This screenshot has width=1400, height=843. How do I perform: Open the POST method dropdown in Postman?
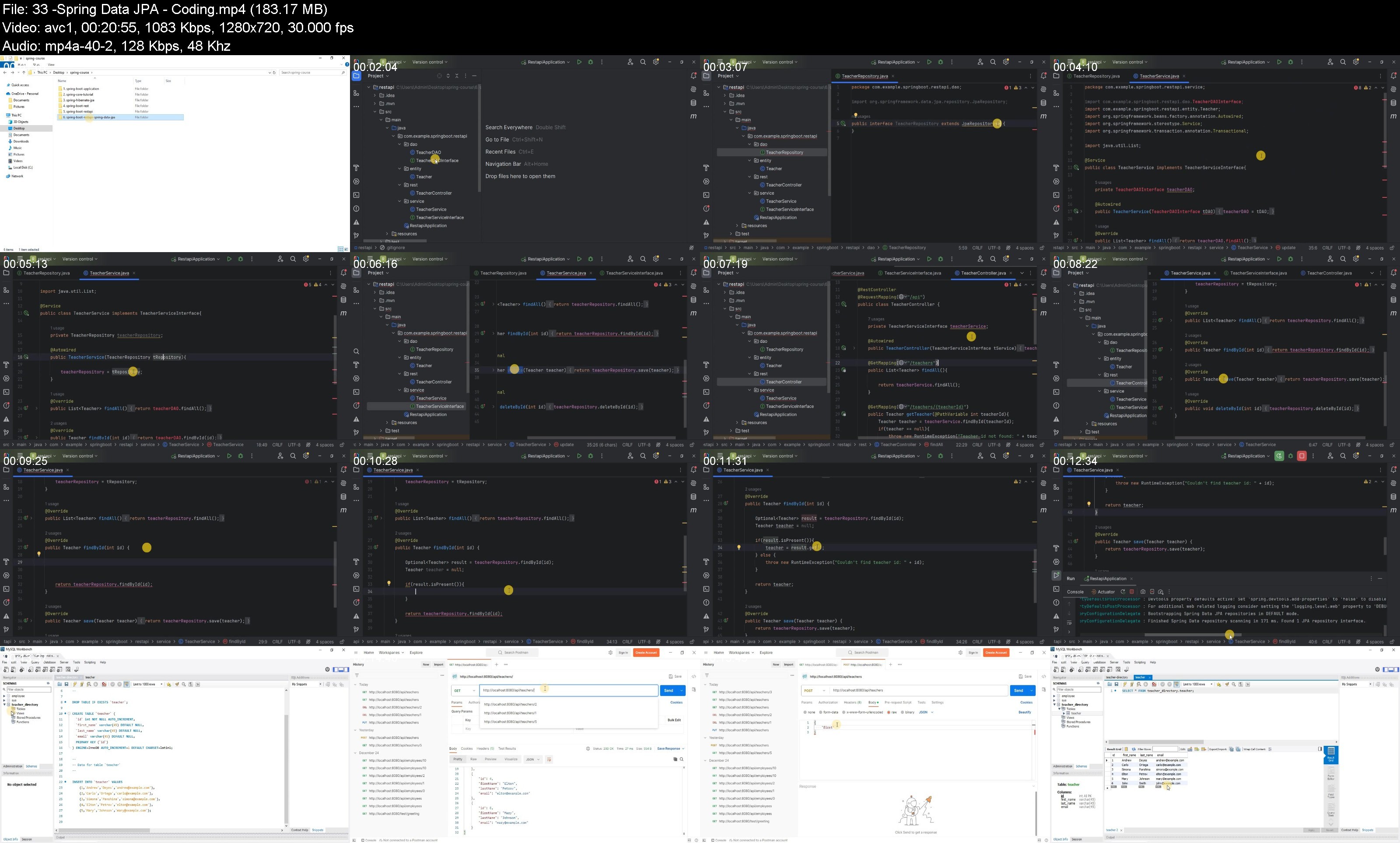(813, 691)
